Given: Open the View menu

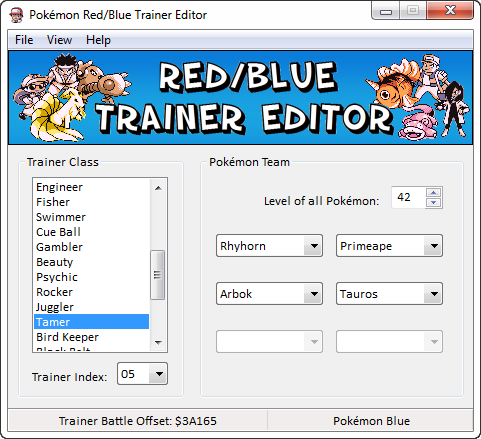Looking at the screenshot, I should point(59,40).
